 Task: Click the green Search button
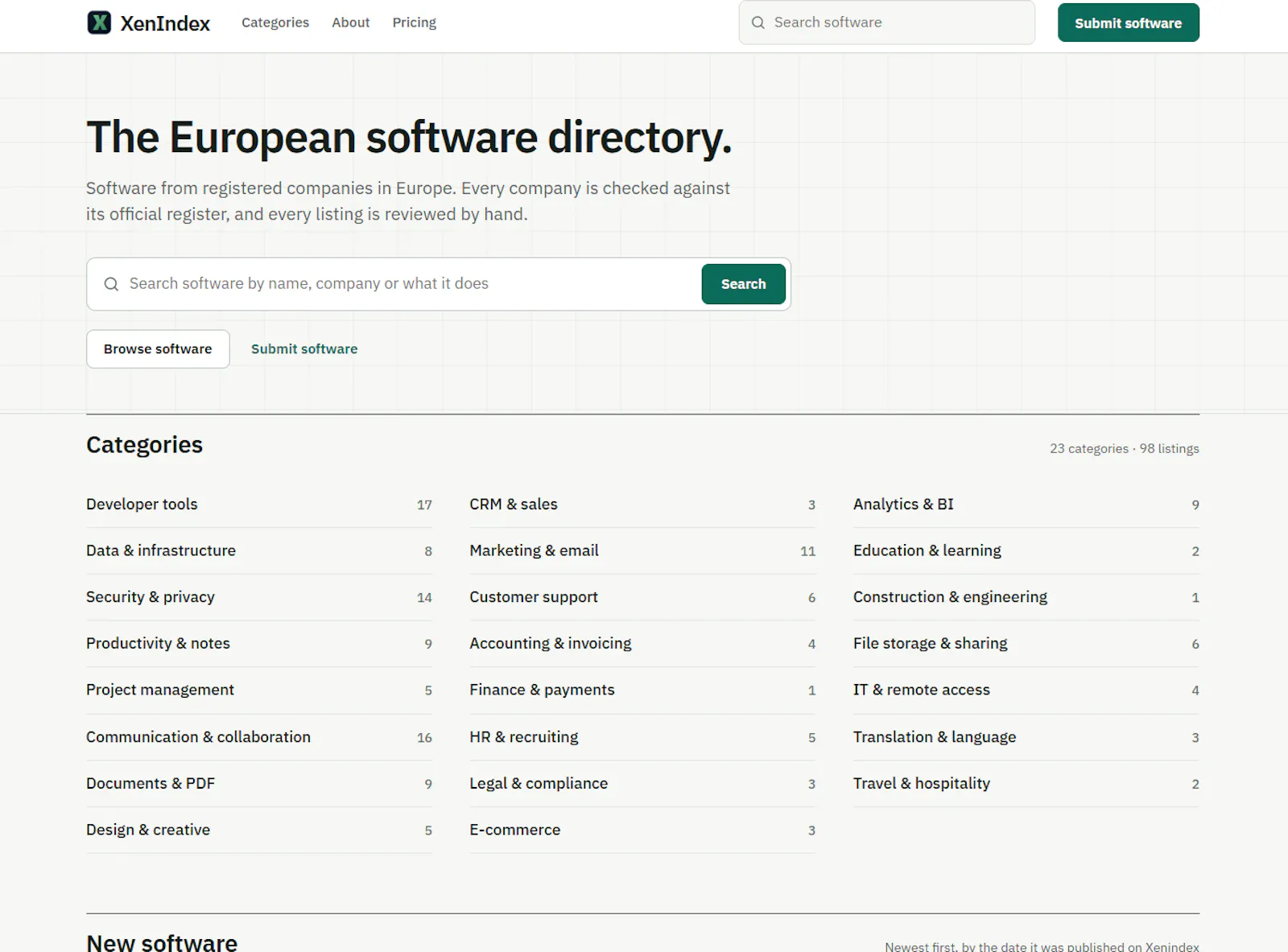click(743, 284)
